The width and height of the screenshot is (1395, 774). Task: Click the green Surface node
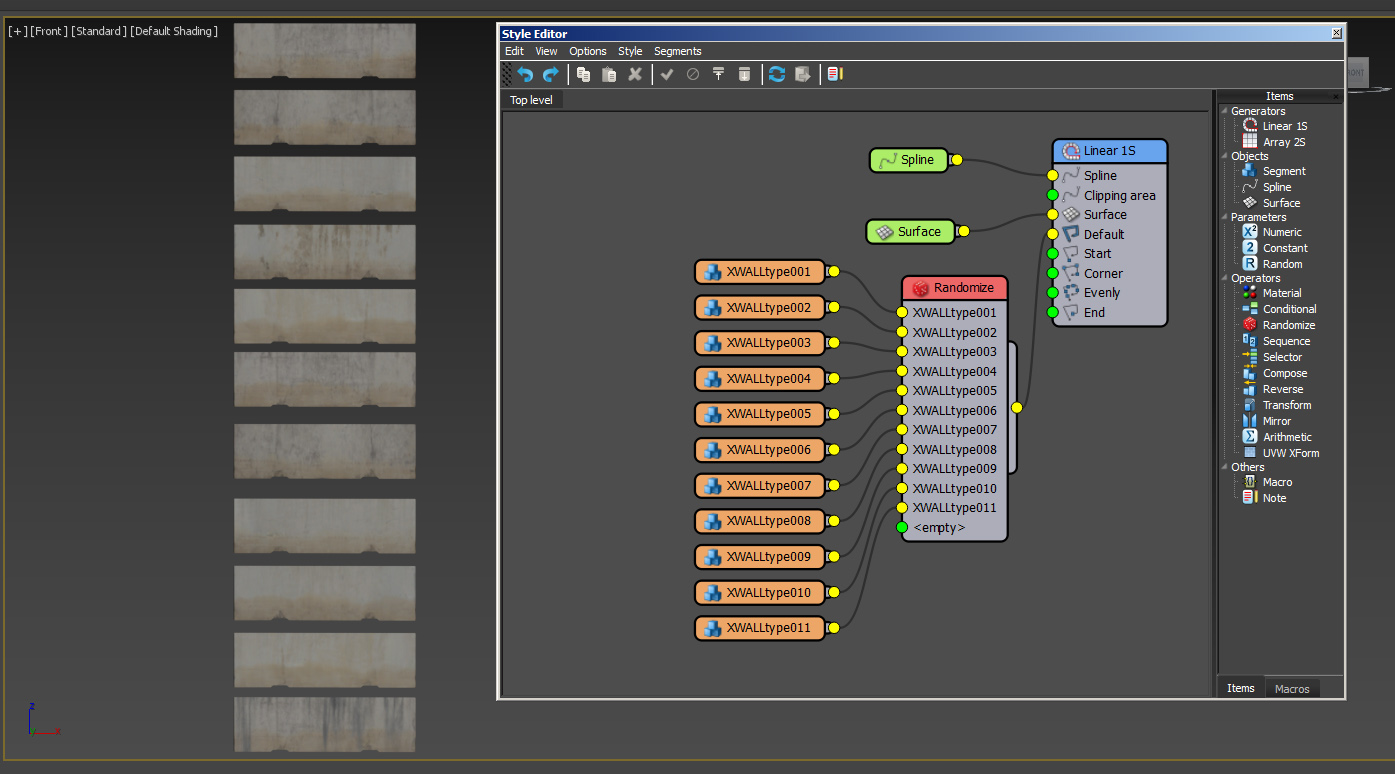pos(910,232)
